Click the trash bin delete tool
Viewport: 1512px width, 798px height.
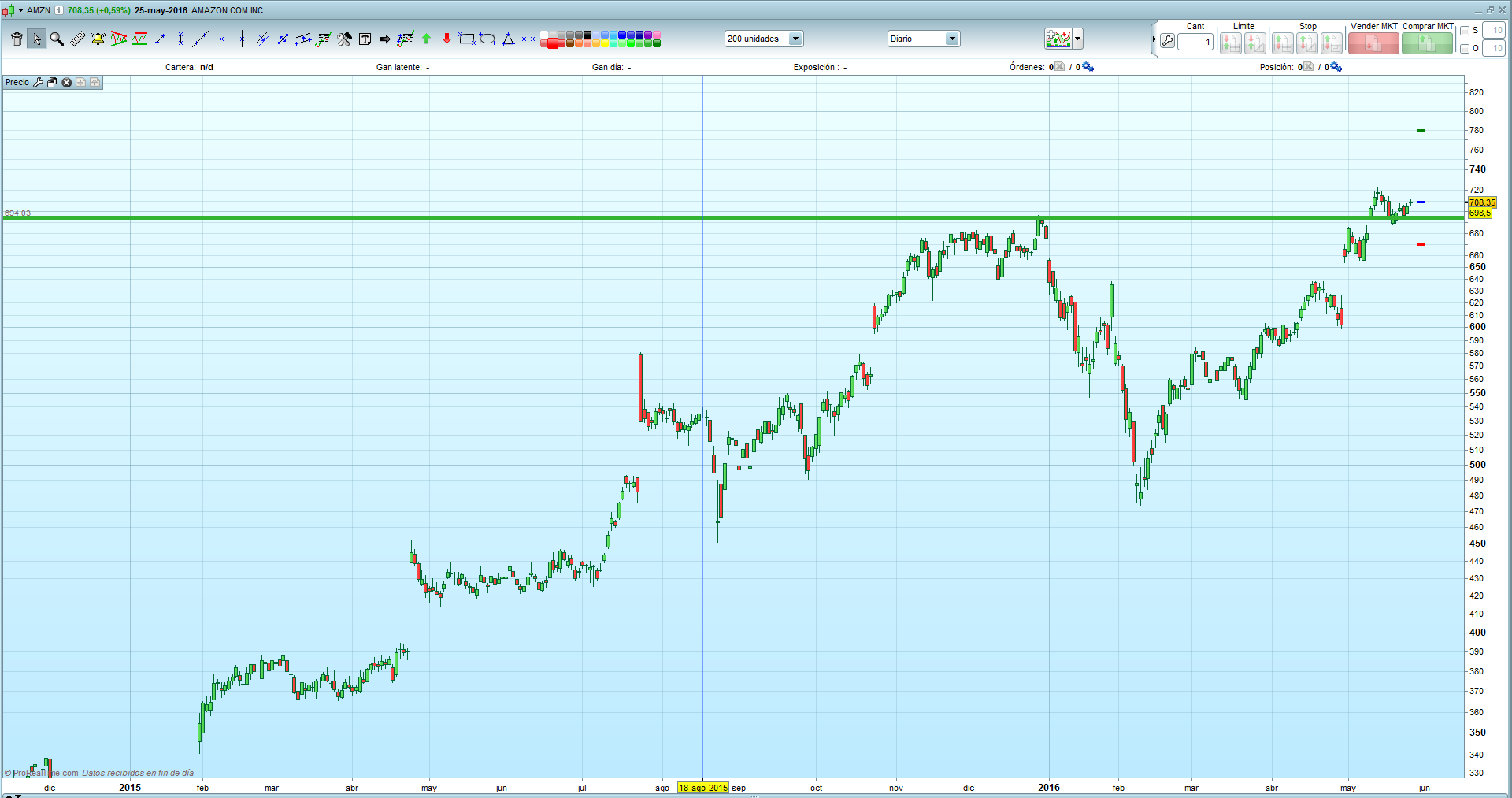[x=17, y=39]
